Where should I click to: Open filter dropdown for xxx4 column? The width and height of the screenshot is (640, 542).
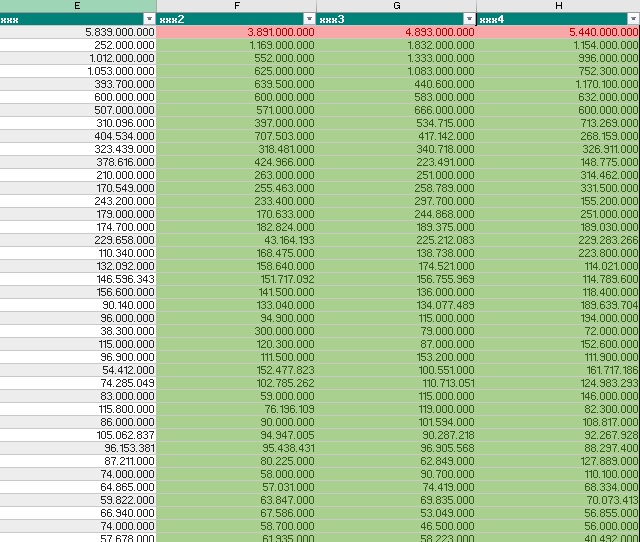[633, 19]
